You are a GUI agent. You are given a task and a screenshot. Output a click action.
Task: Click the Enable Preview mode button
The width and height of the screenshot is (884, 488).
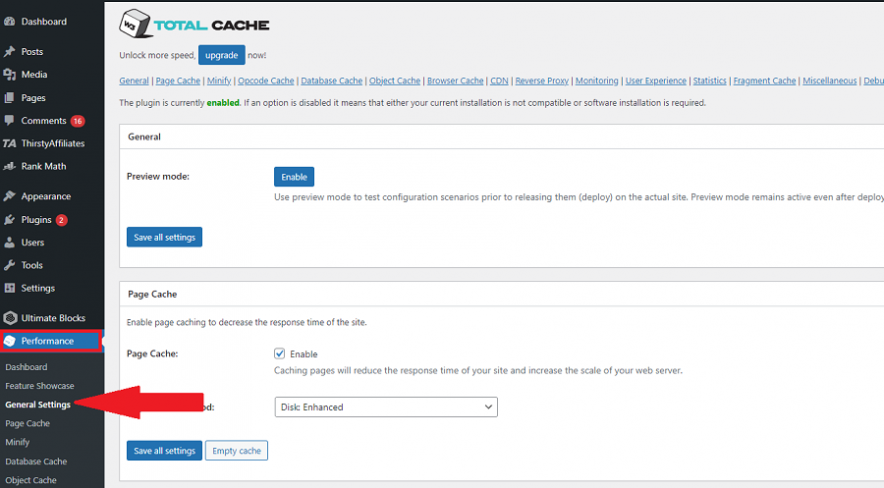click(x=294, y=177)
